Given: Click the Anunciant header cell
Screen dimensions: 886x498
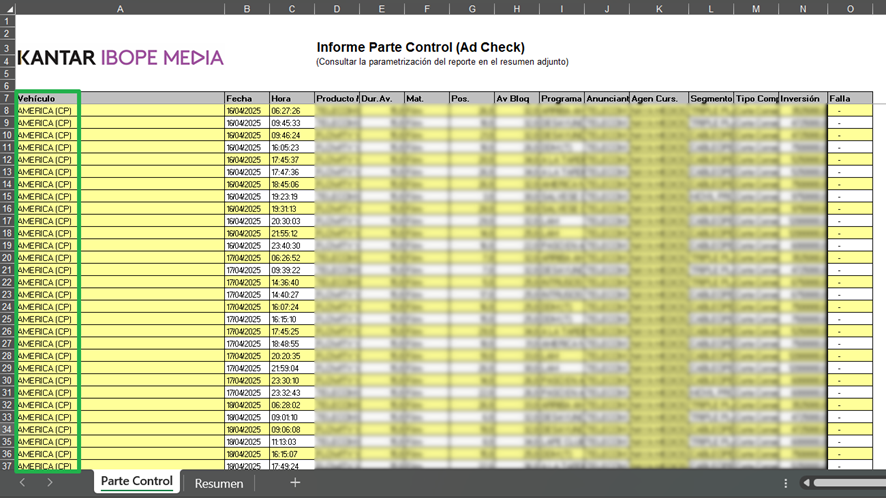Looking at the screenshot, I should (607, 98).
